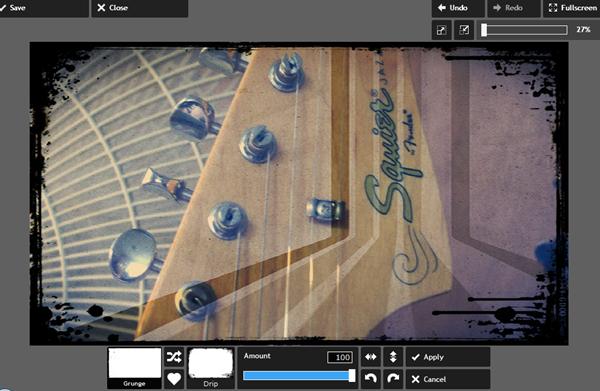Adjust the zoom slider at top right

pos(525,30)
